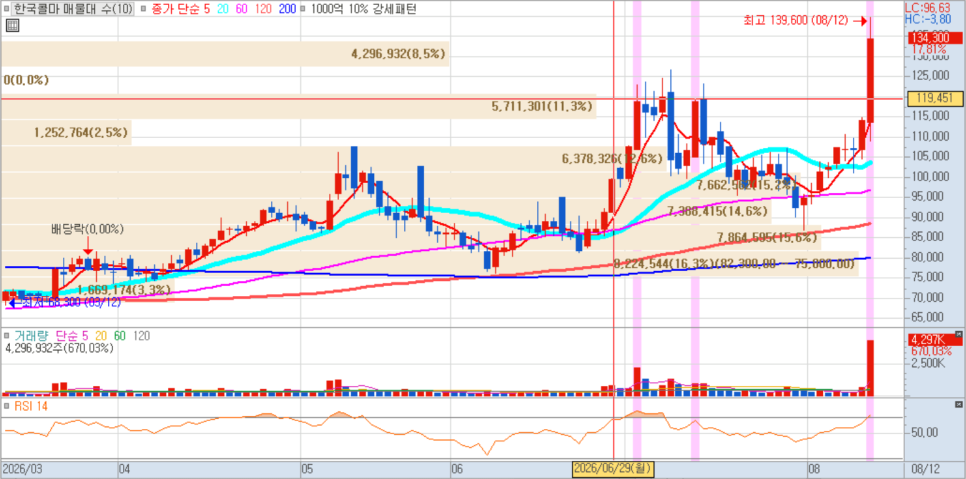Click the 06 month axis label

pyautogui.click(x=458, y=469)
